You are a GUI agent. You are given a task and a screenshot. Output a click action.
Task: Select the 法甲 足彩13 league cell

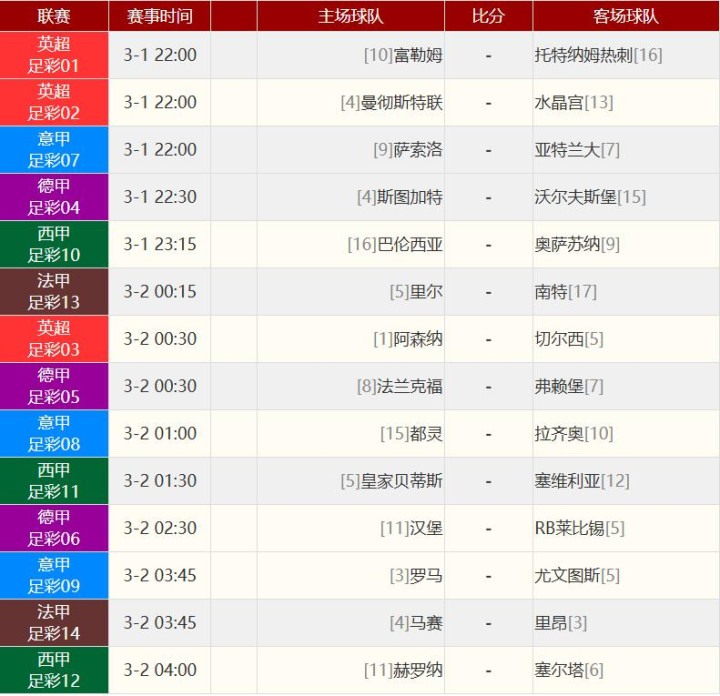tap(54, 292)
